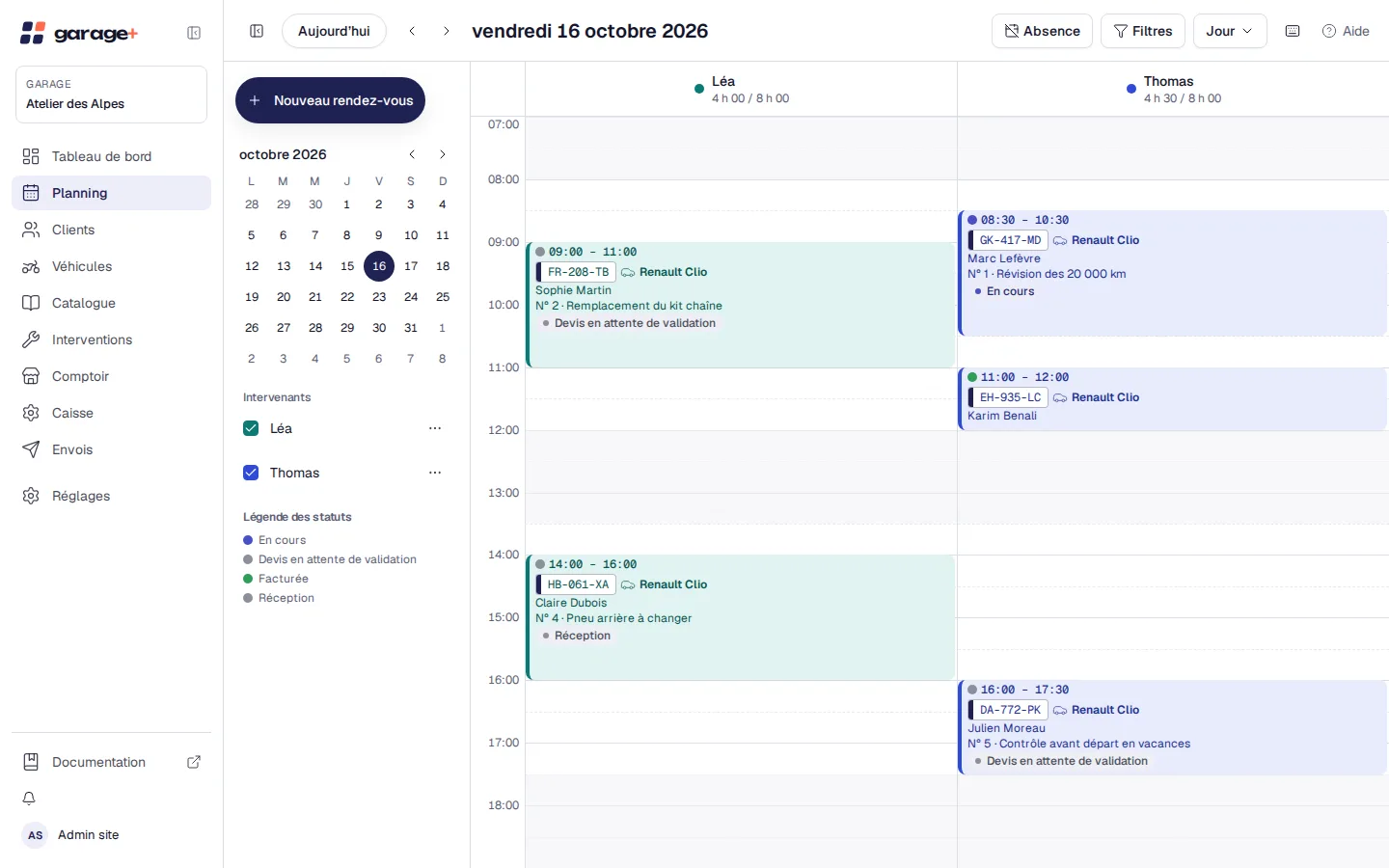Toggle the calendar side panel icon

[257, 31]
